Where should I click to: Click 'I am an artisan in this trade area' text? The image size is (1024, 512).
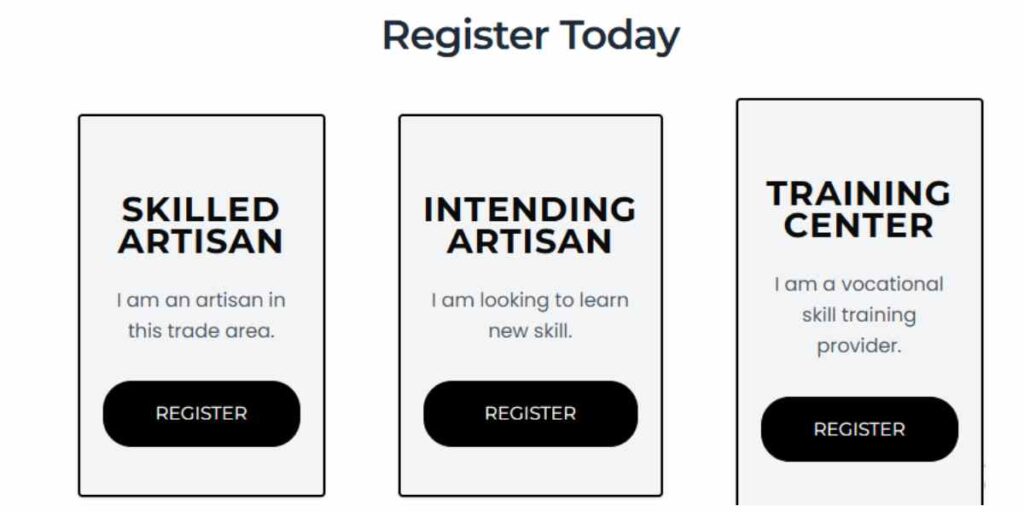coord(201,315)
